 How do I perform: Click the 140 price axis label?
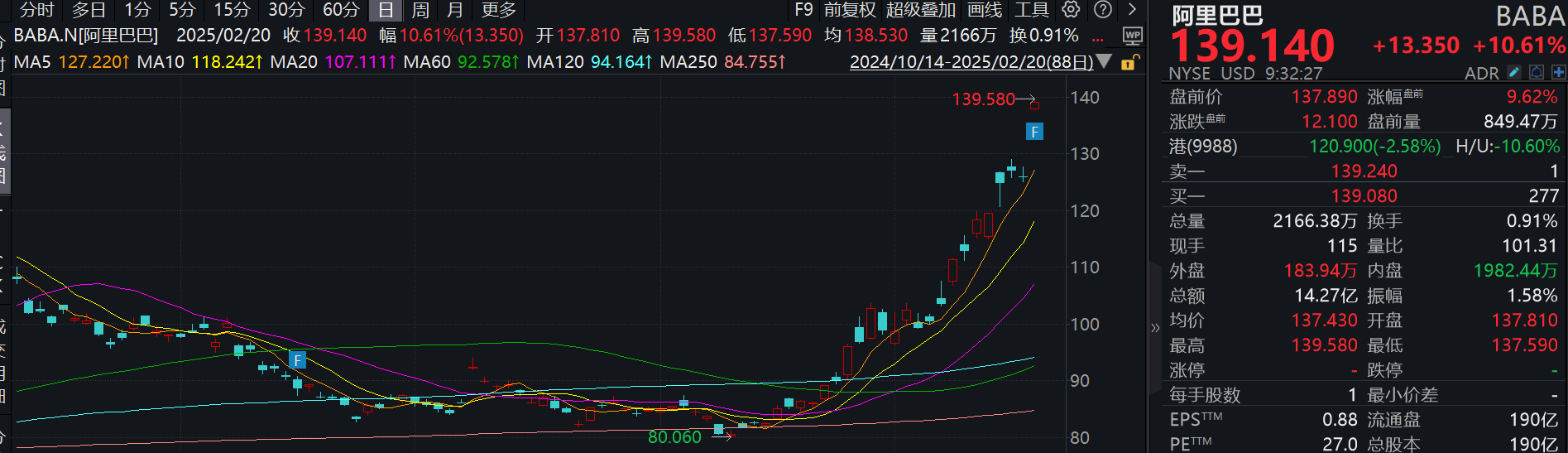coord(1084,98)
